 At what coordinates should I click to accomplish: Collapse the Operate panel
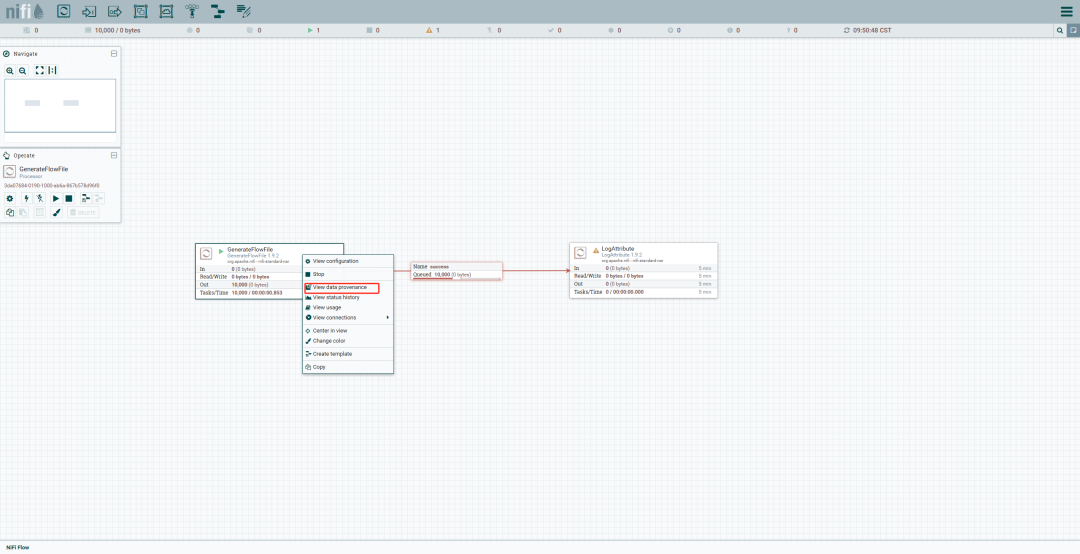(x=114, y=156)
